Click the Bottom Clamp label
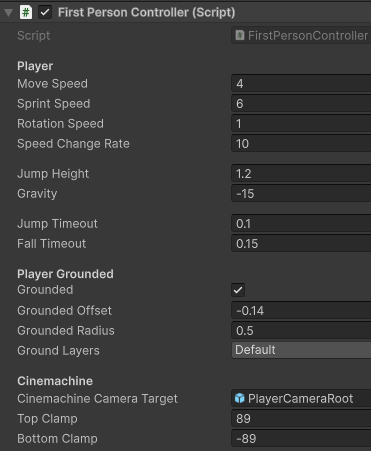Image resolution: width=371 pixels, height=451 pixels. 57,439
